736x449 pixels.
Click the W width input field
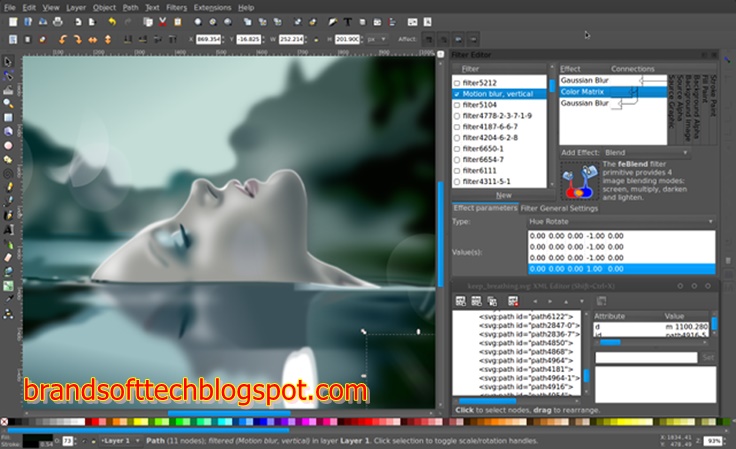click(291, 39)
